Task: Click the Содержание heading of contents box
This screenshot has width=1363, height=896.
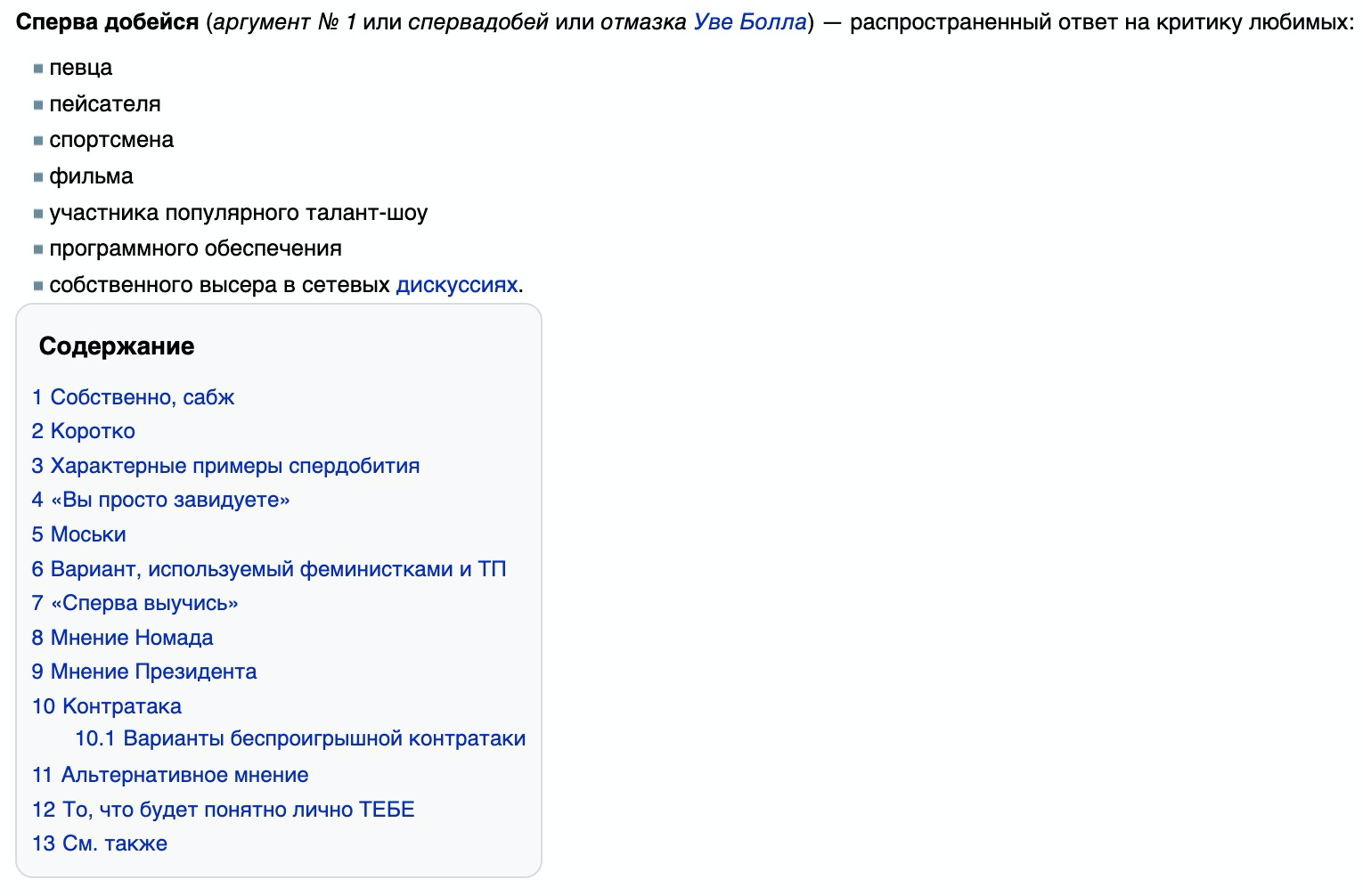Action: [x=117, y=346]
